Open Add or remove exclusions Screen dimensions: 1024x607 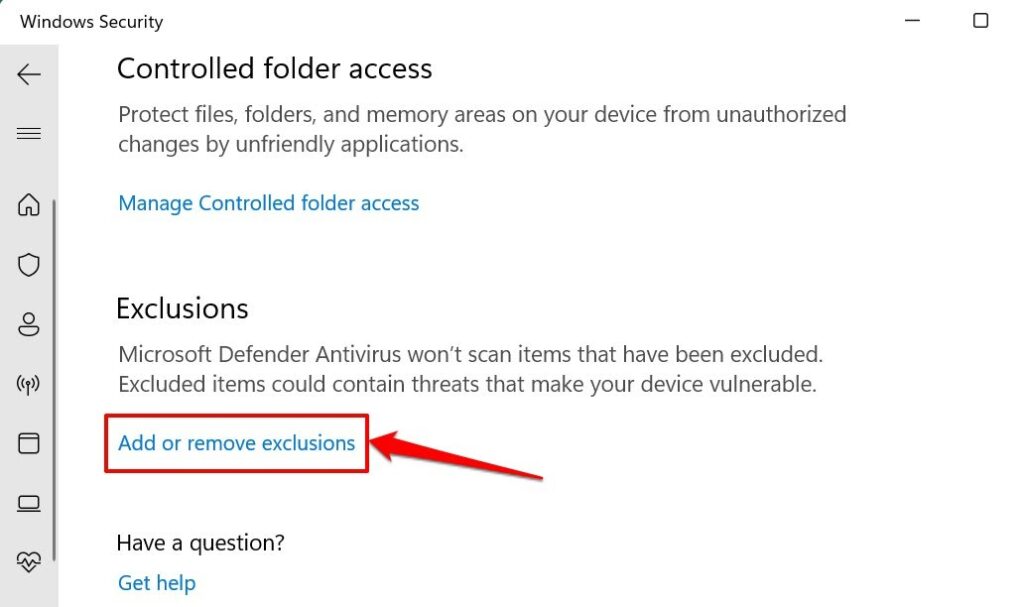click(236, 443)
